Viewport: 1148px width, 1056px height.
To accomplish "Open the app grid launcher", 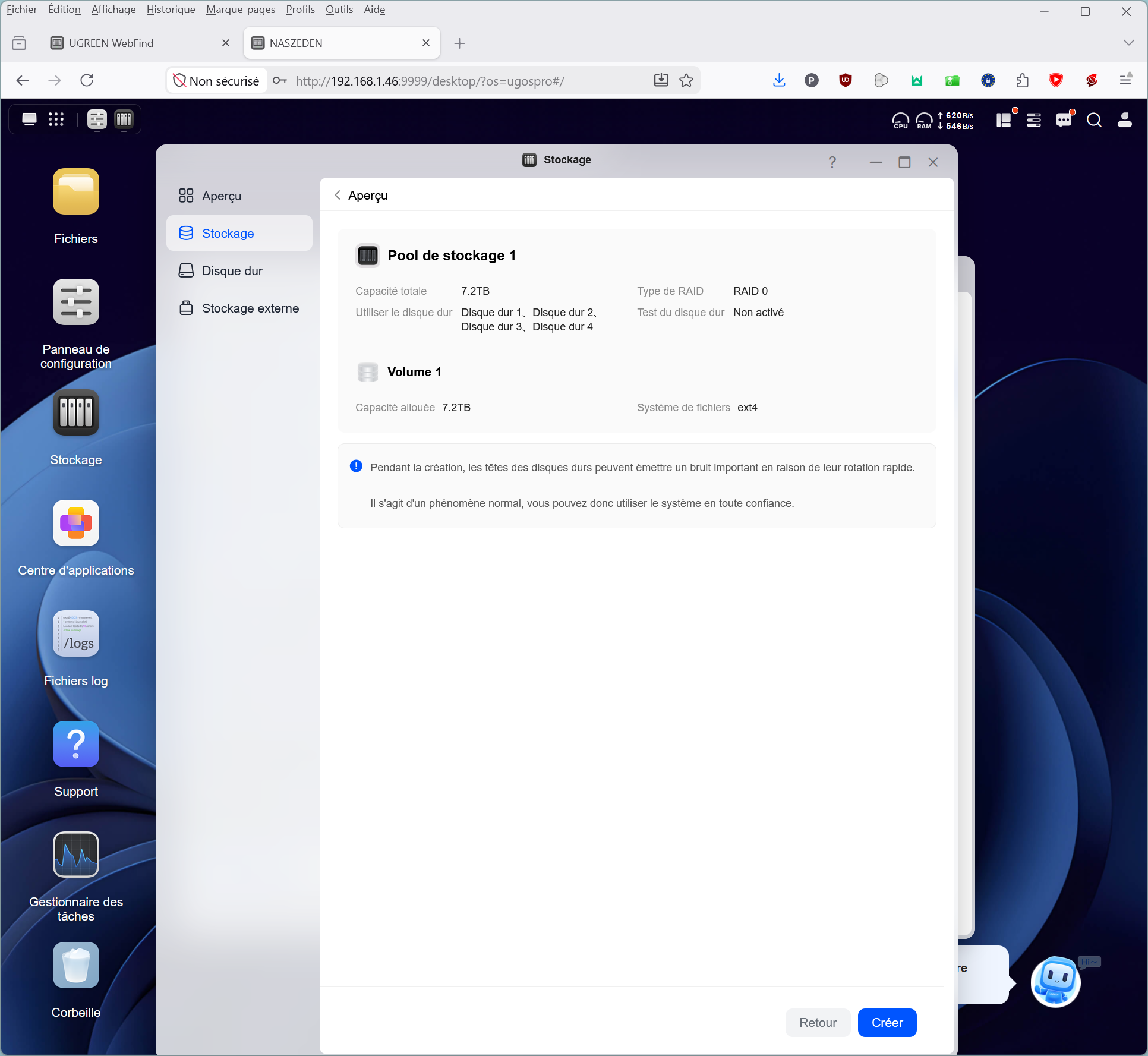I will pyautogui.click(x=56, y=119).
